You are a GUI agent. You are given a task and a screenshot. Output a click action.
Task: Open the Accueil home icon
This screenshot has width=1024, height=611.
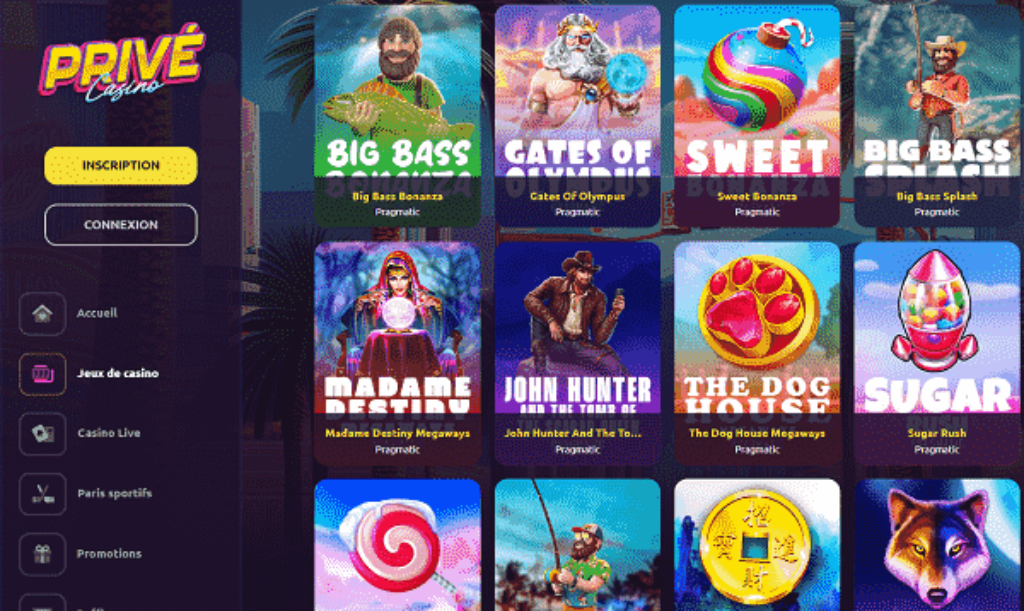click(42, 313)
